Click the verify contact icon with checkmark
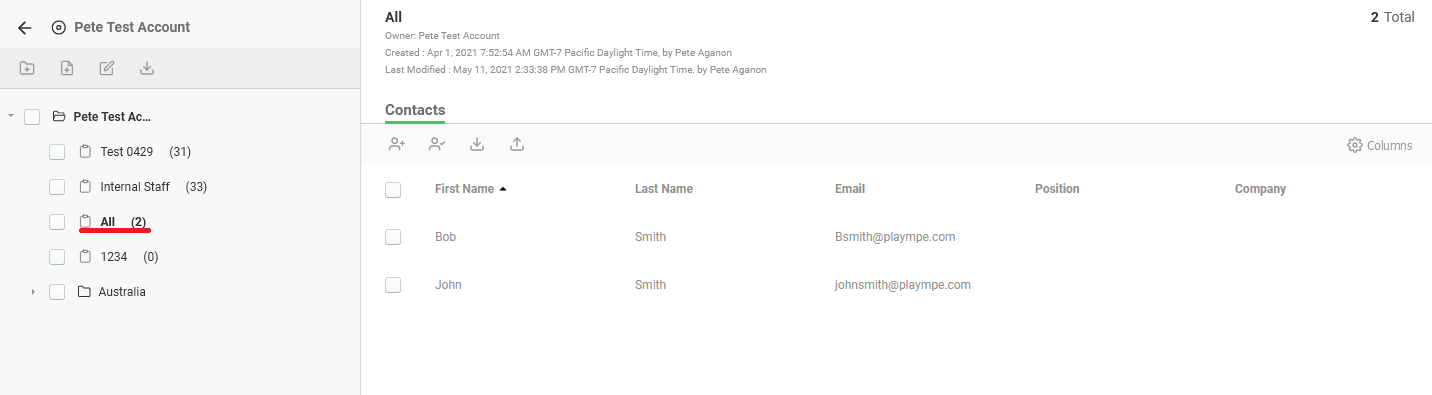Screen dimensions: 1432x395 437,144
